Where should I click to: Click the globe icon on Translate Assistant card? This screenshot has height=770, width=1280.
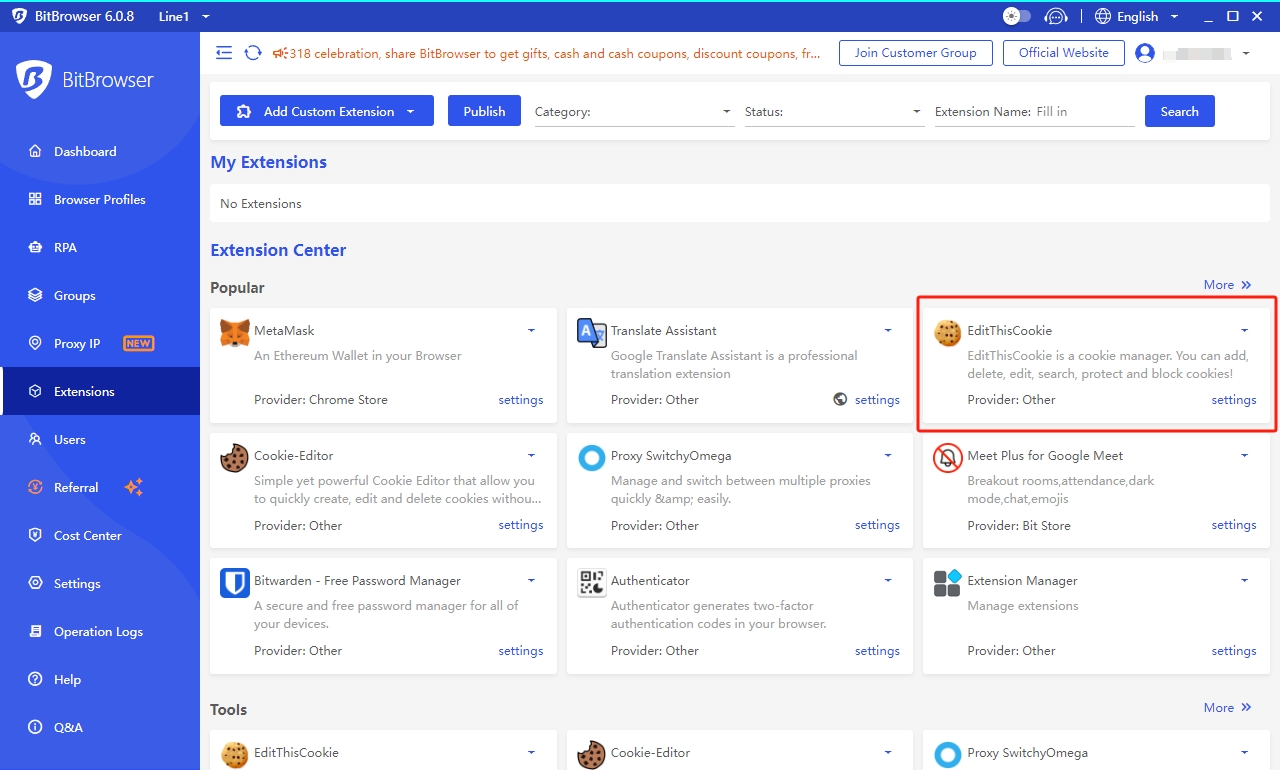click(x=840, y=399)
